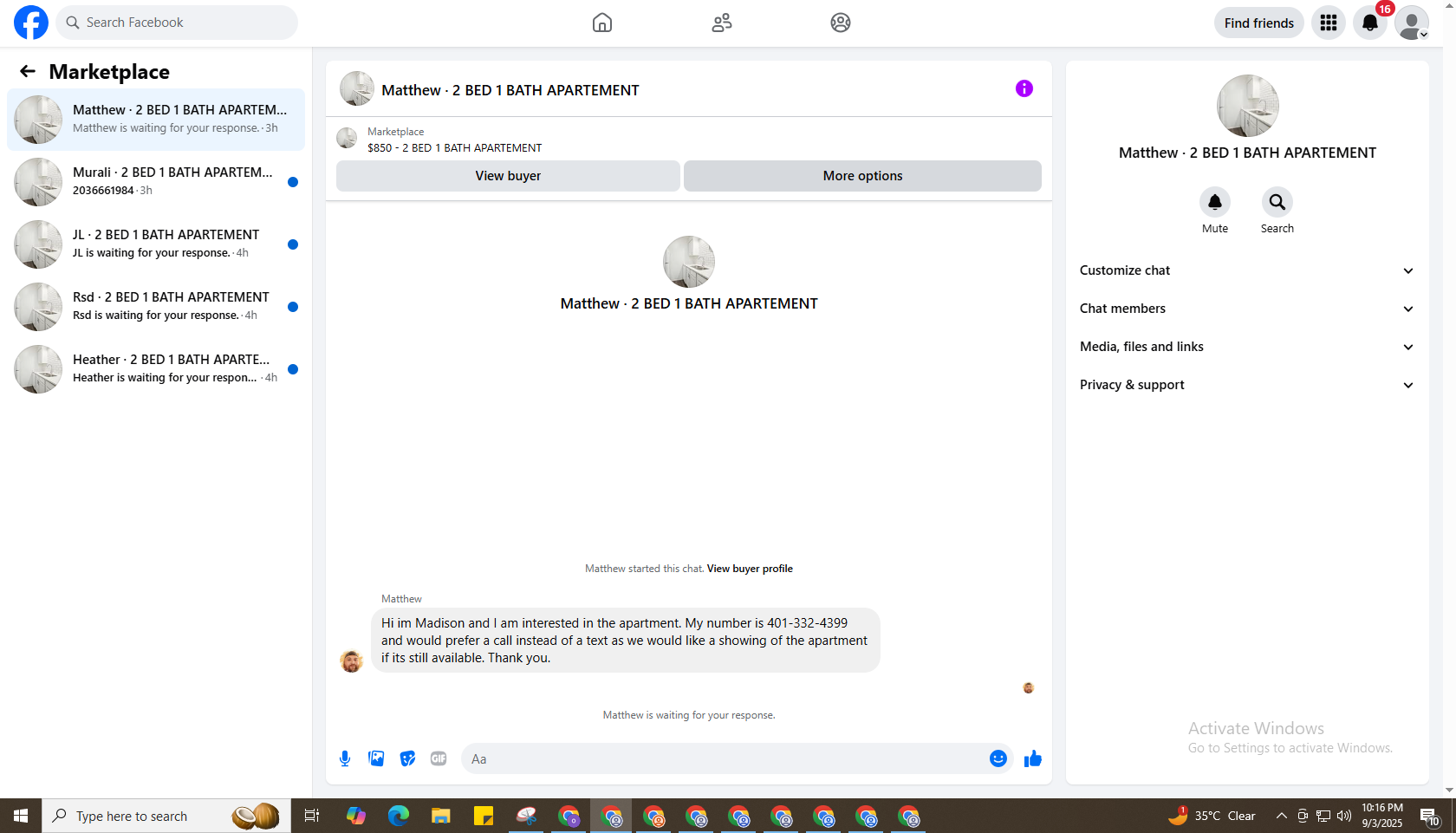Click the chat header title Matthew · 2 BED 1 BATH APARTEMENT

[510, 90]
